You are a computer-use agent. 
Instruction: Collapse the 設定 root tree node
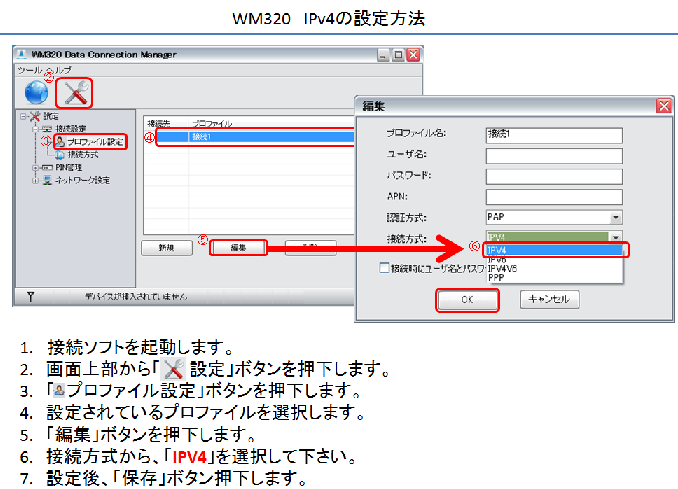coord(23,116)
